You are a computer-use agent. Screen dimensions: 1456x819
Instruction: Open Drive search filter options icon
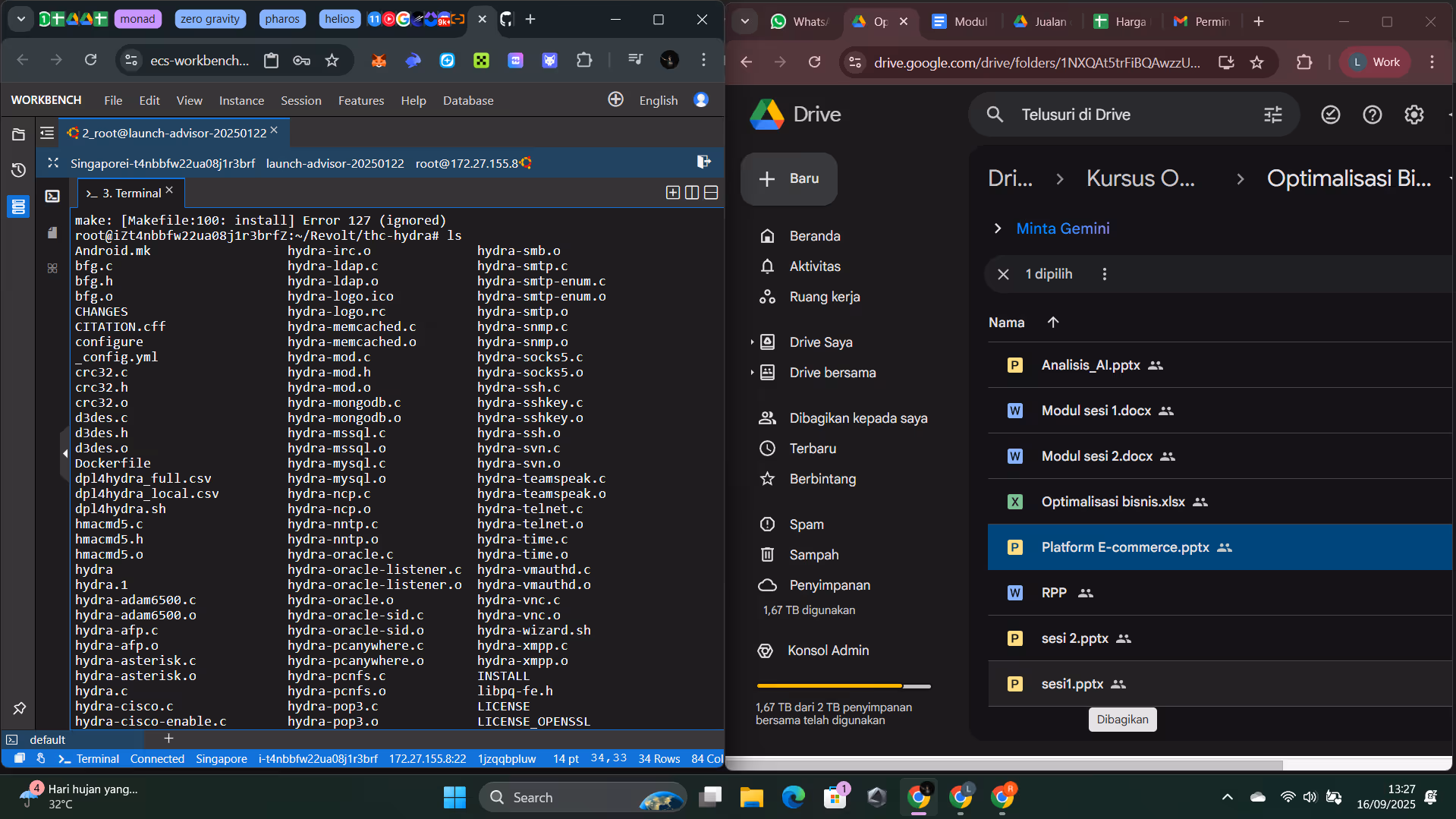[1272, 115]
